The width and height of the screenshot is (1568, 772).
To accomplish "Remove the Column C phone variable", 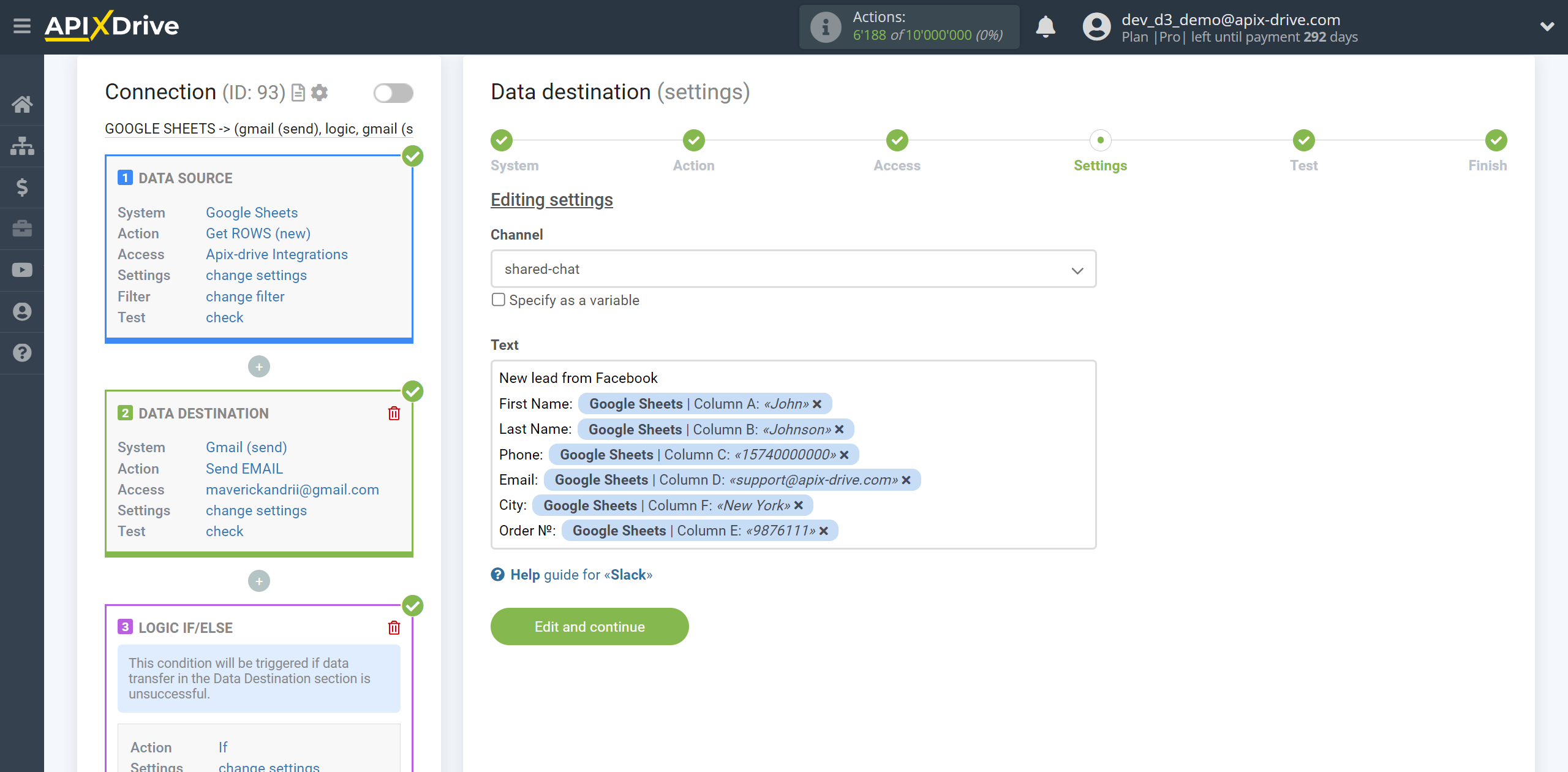I will point(845,455).
